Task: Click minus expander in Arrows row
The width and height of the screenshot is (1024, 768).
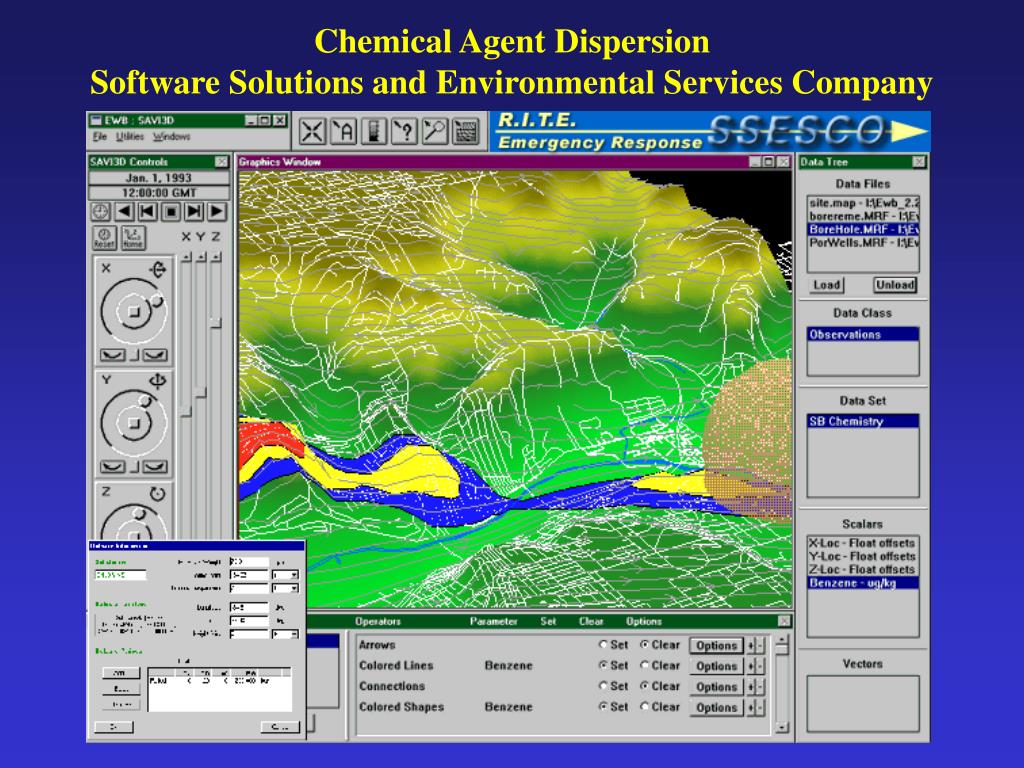Action: click(x=760, y=646)
